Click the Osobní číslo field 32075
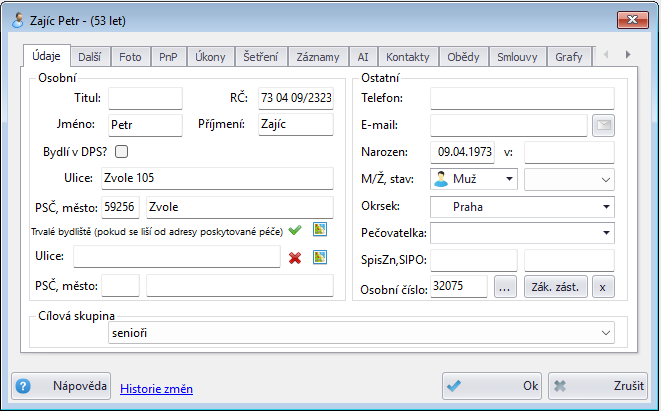The height and width of the screenshot is (411, 661). 459,287
